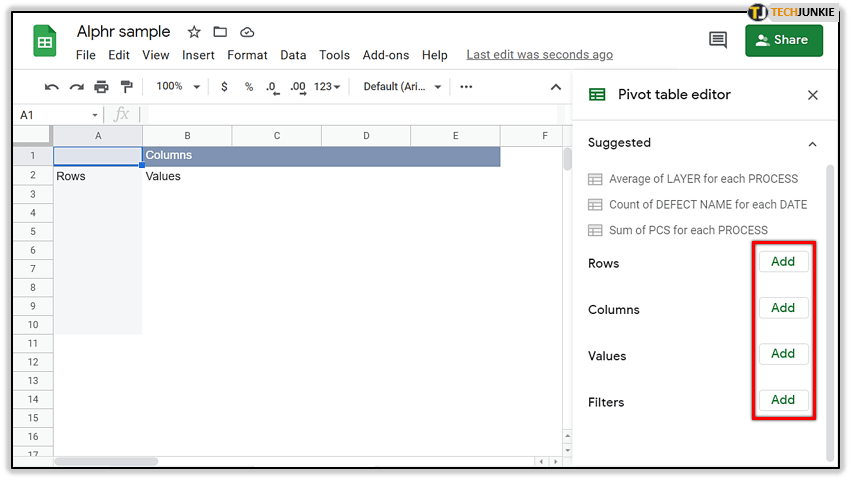Open the Insert menu
This screenshot has width=851, height=480.
point(198,55)
